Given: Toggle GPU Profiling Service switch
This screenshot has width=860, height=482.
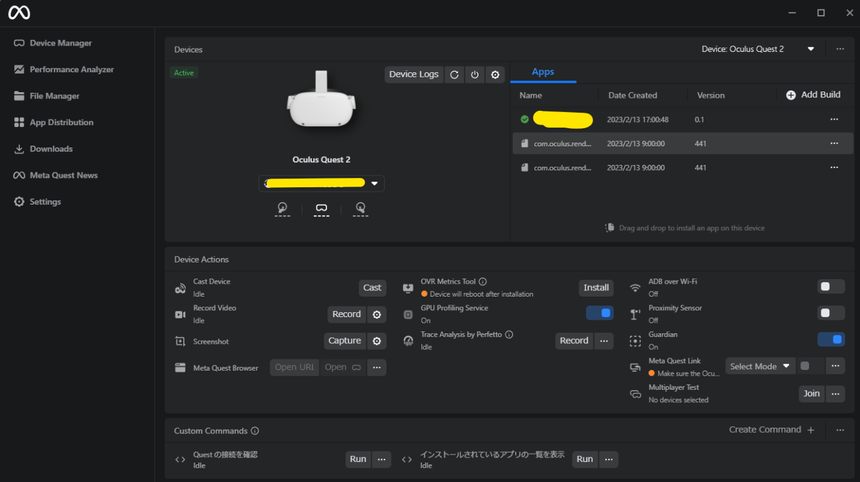Looking at the screenshot, I should (x=599, y=313).
